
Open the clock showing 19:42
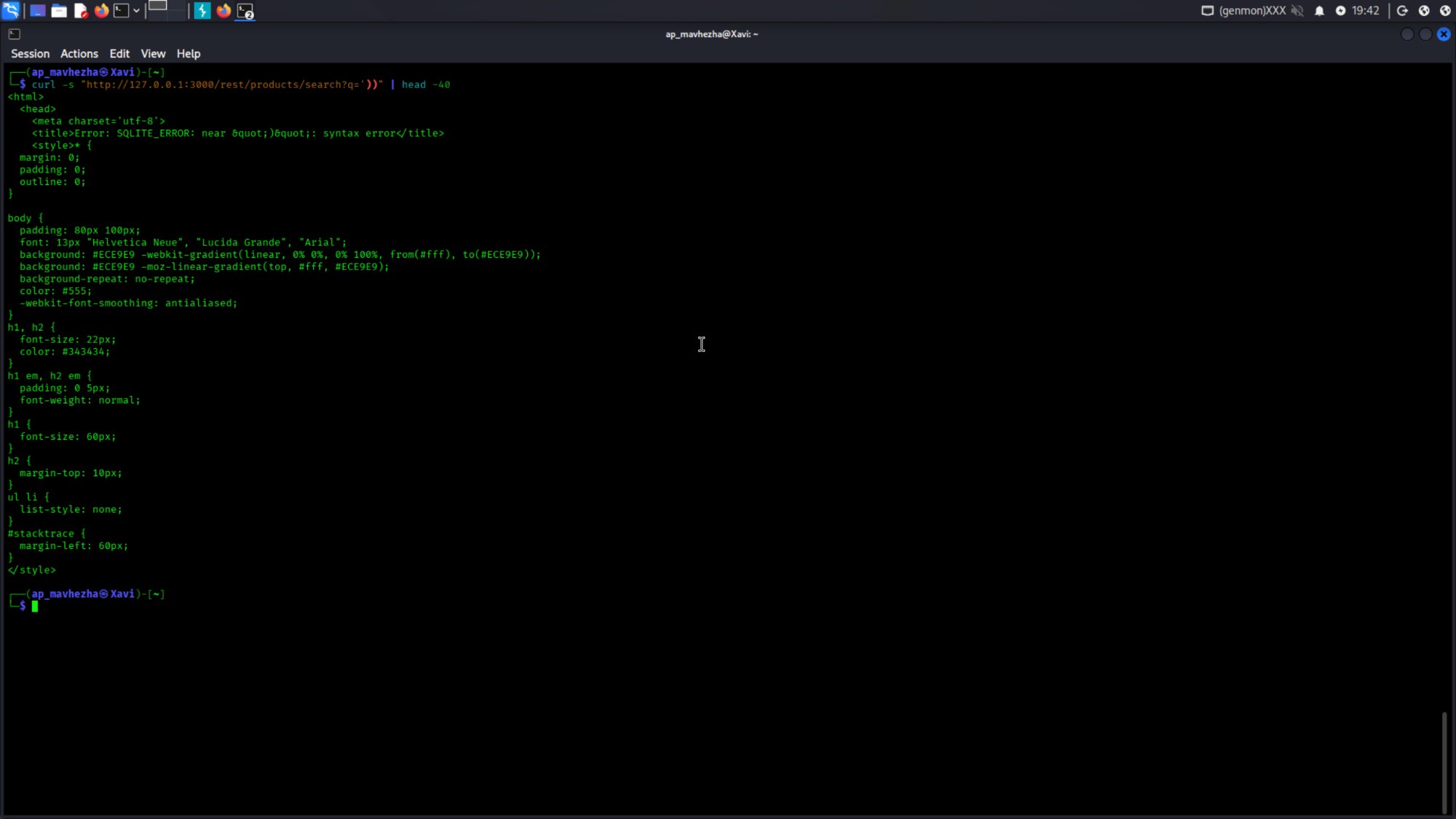(1366, 10)
